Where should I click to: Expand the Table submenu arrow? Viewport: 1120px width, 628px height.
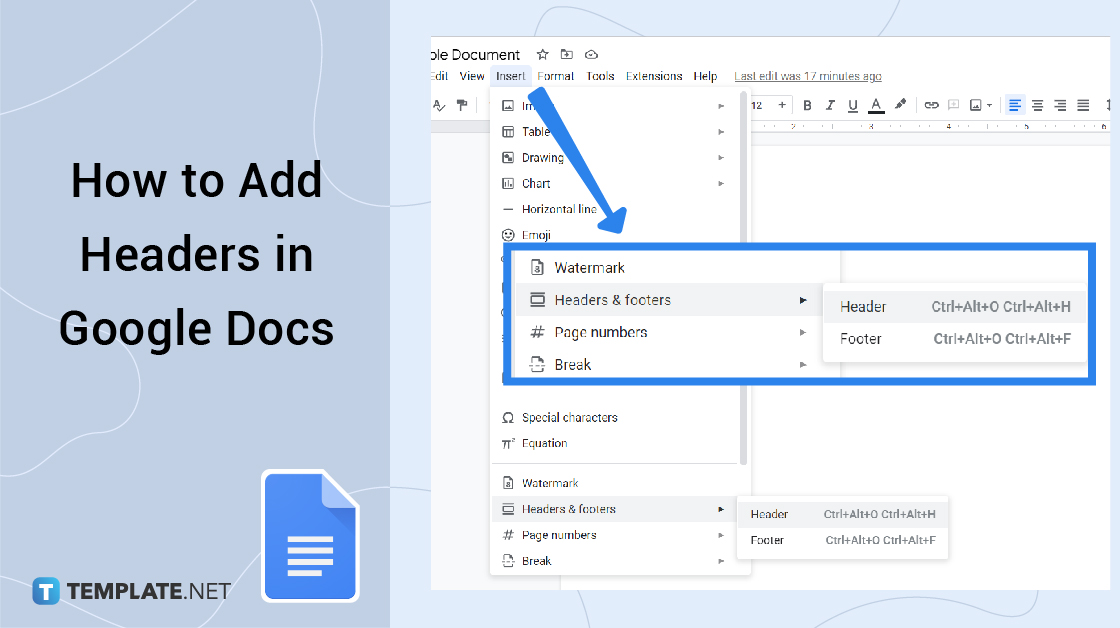click(x=721, y=132)
